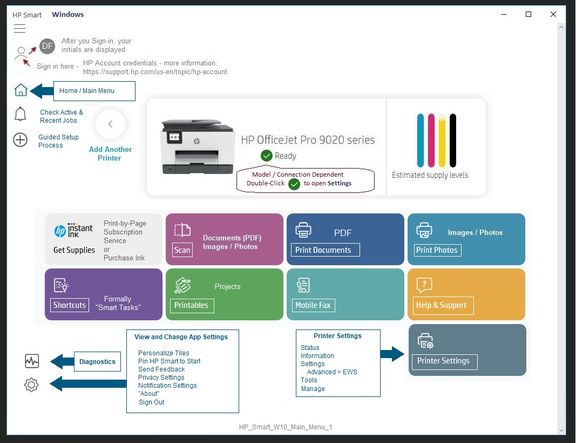Image resolution: width=576 pixels, height=443 pixels.
Task: Click the previous printer chevron arrow
Action: tap(110, 124)
